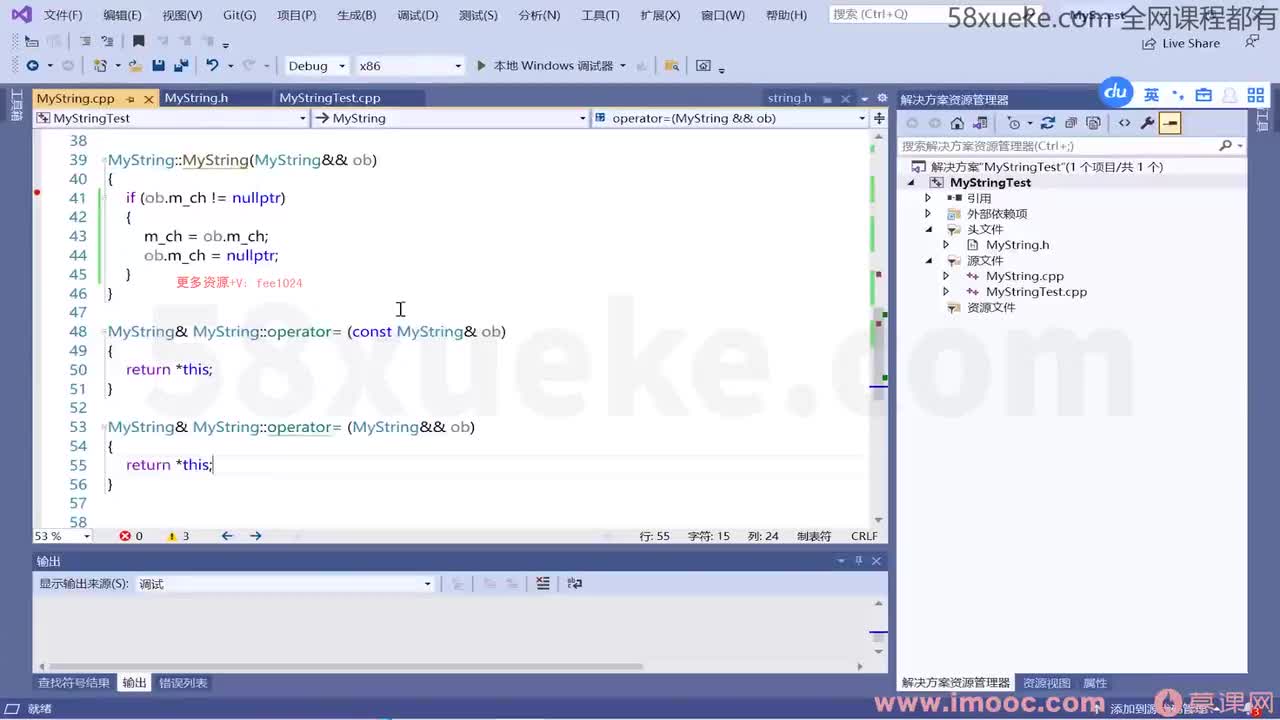Viewport: 1280px width, 720px height.
Task: Click the navigate backward arrow in main toolbar
Action: (32, 65)
